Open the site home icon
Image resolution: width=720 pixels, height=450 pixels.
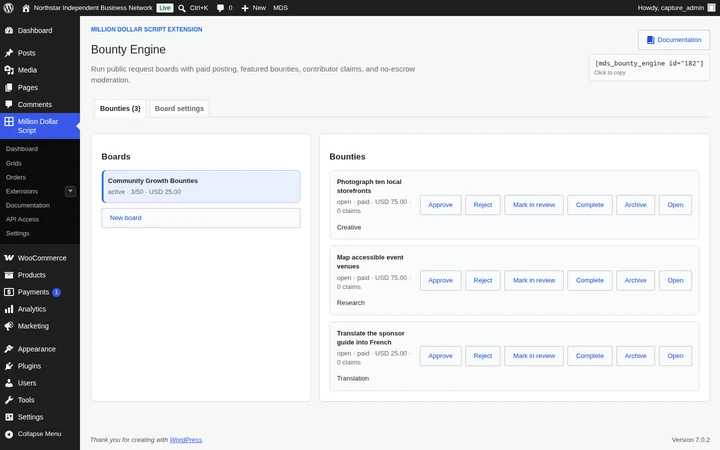pyautogui.click(x=26, y=8)
